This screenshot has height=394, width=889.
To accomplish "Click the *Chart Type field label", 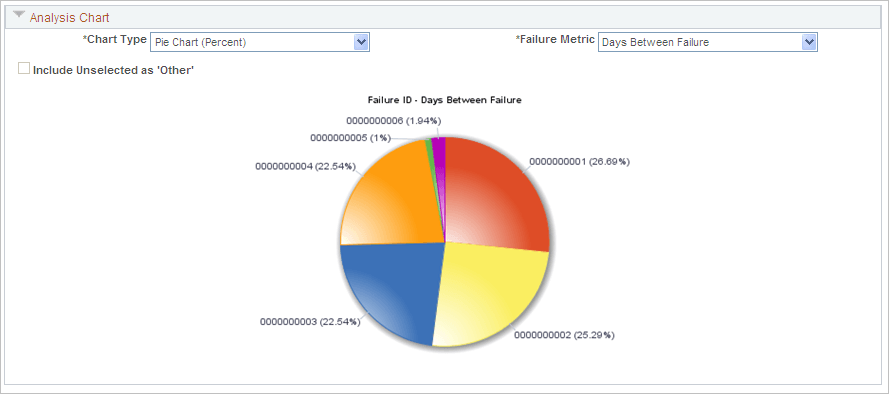I will pos(115,40).
